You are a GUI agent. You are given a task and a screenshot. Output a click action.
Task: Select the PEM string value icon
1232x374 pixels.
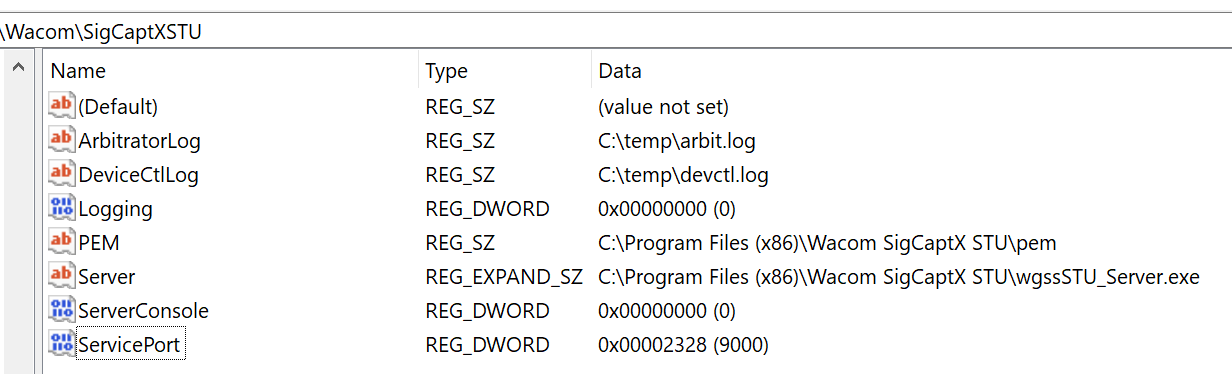[x=62, y=241]
